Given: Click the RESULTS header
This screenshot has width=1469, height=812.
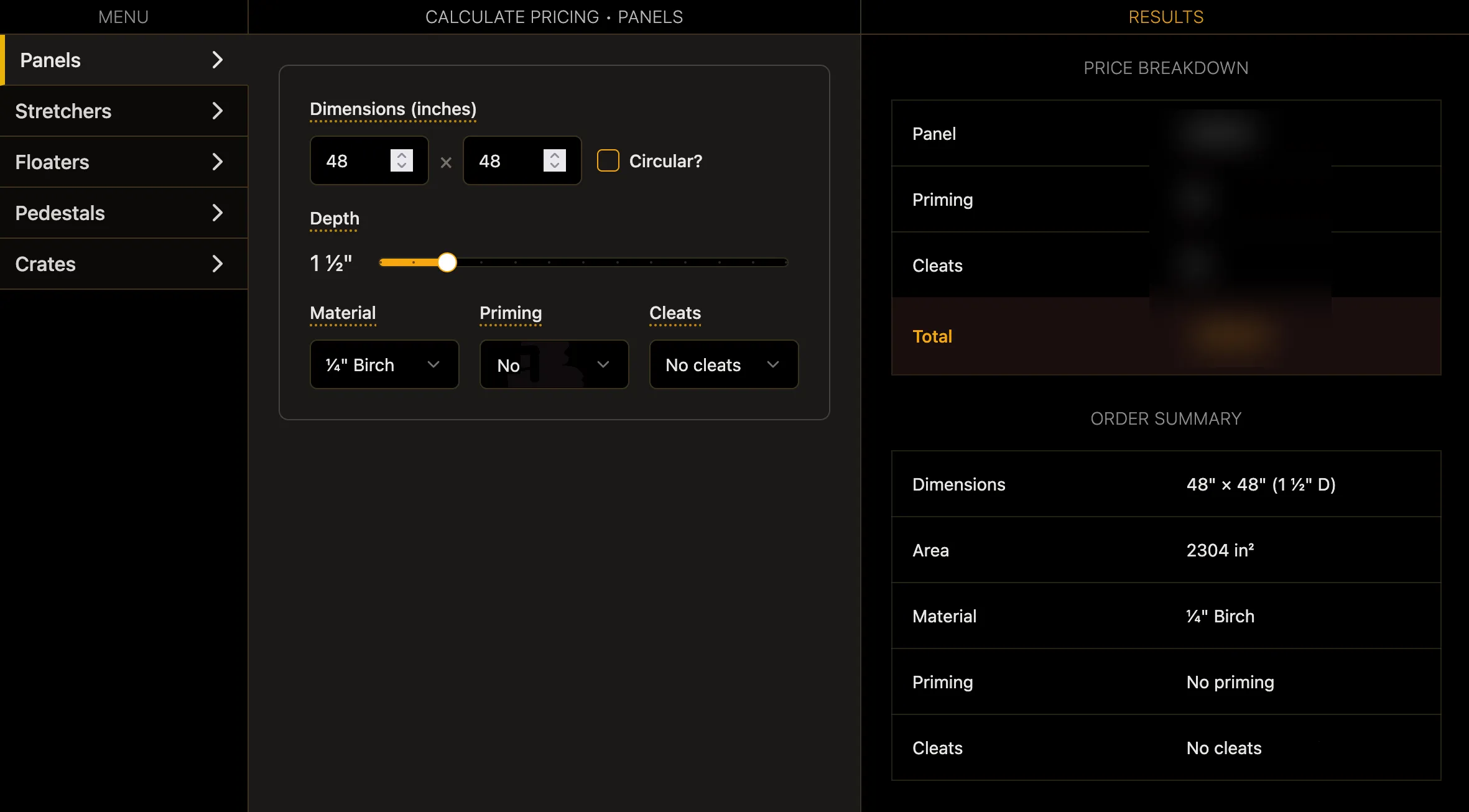Looking at the screenshot, I should [1165, 17].
